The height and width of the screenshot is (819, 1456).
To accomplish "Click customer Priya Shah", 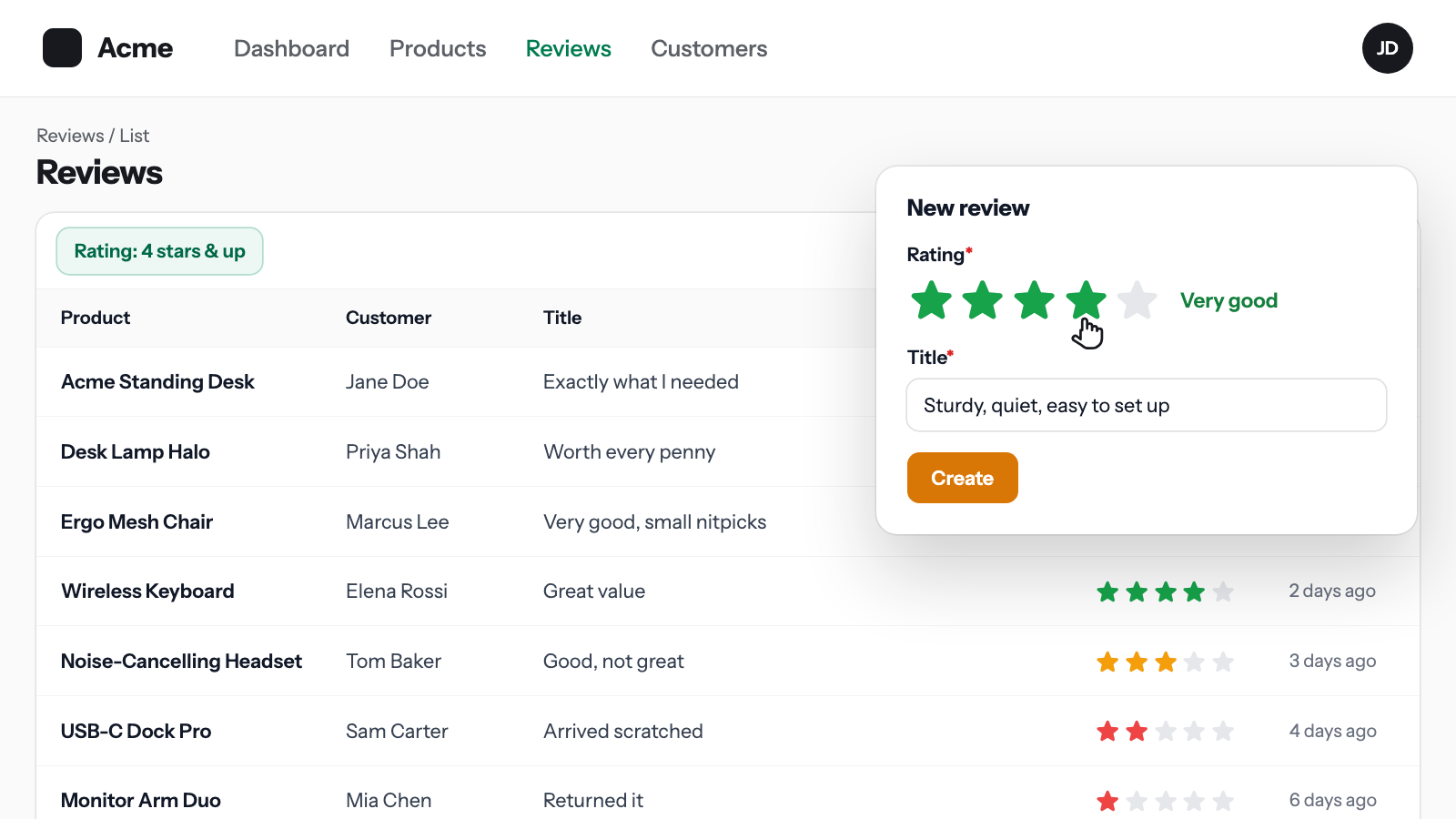I will click(x=393, y=452).
